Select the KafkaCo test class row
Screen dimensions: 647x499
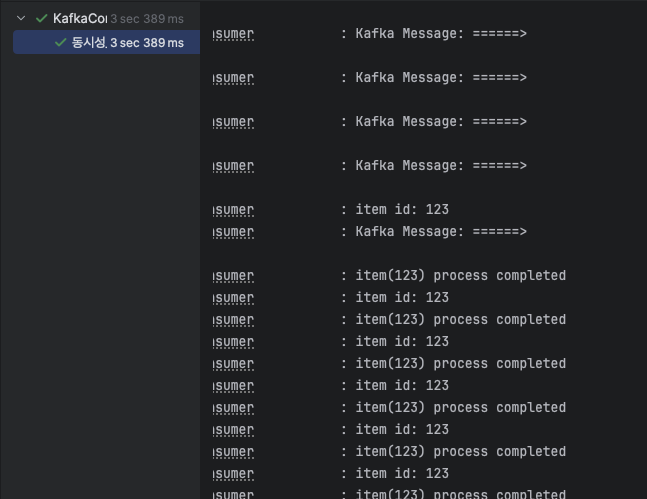(x=80, y=18)
